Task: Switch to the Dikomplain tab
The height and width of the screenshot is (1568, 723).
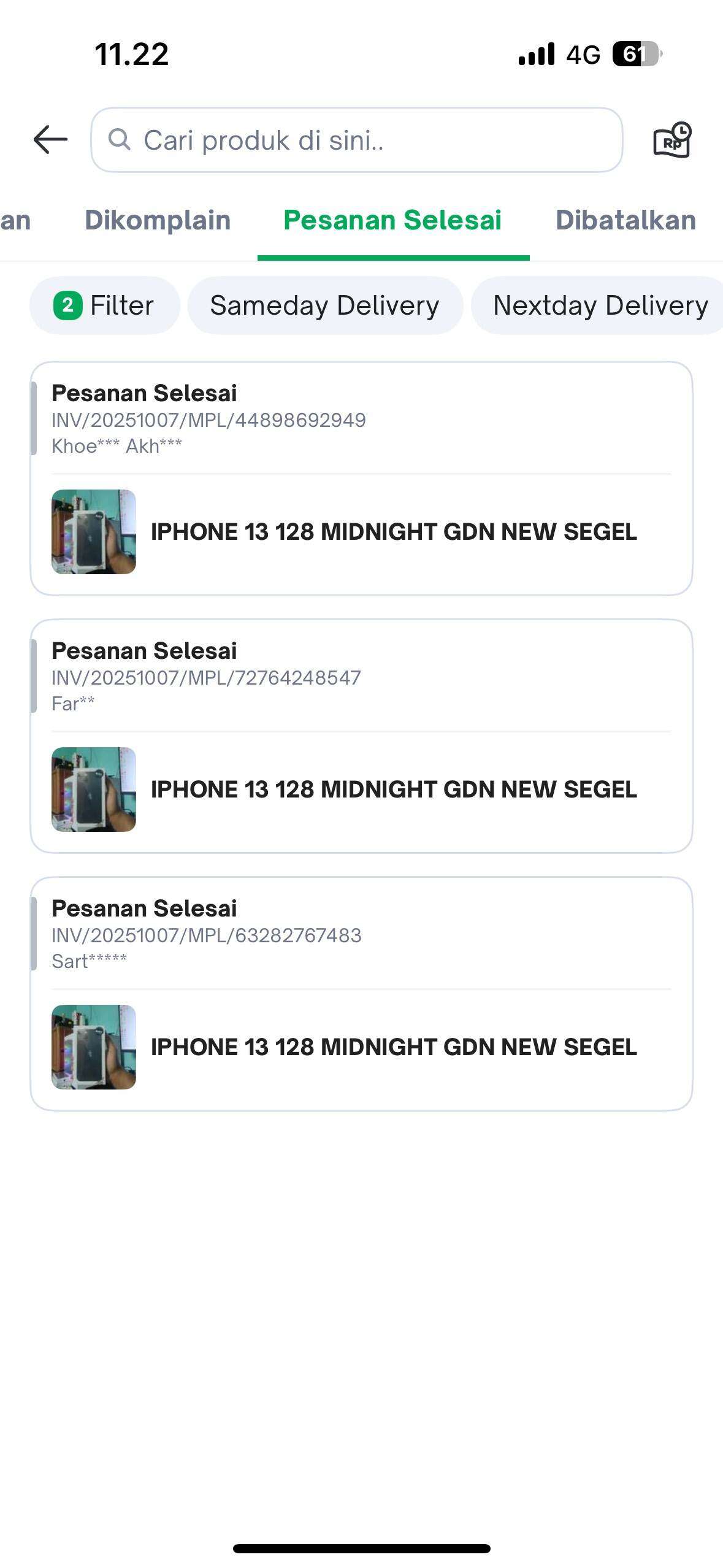Action: pyautogui.click(x=158, y=220)
